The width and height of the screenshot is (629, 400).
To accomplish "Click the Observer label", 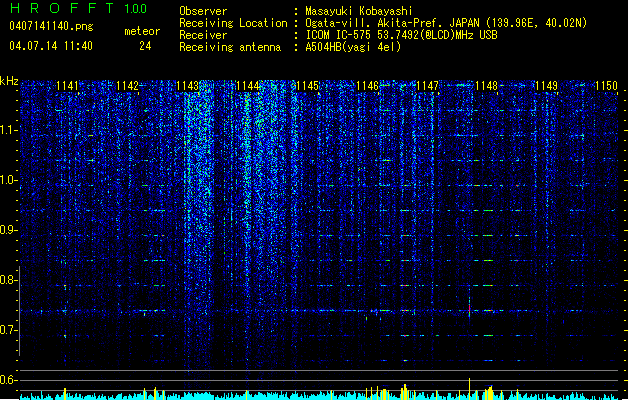I will click(x=203, y=11).
